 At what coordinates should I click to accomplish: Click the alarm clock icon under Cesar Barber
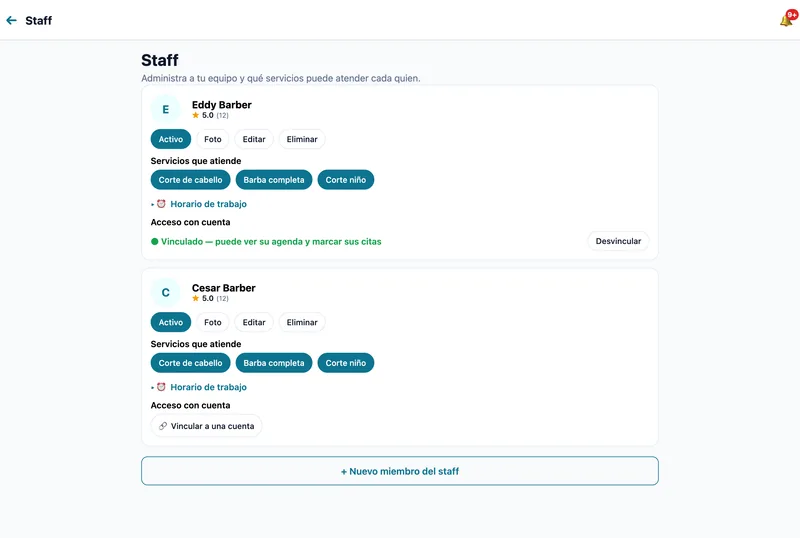pyautogui.click(x=161, y=387)
